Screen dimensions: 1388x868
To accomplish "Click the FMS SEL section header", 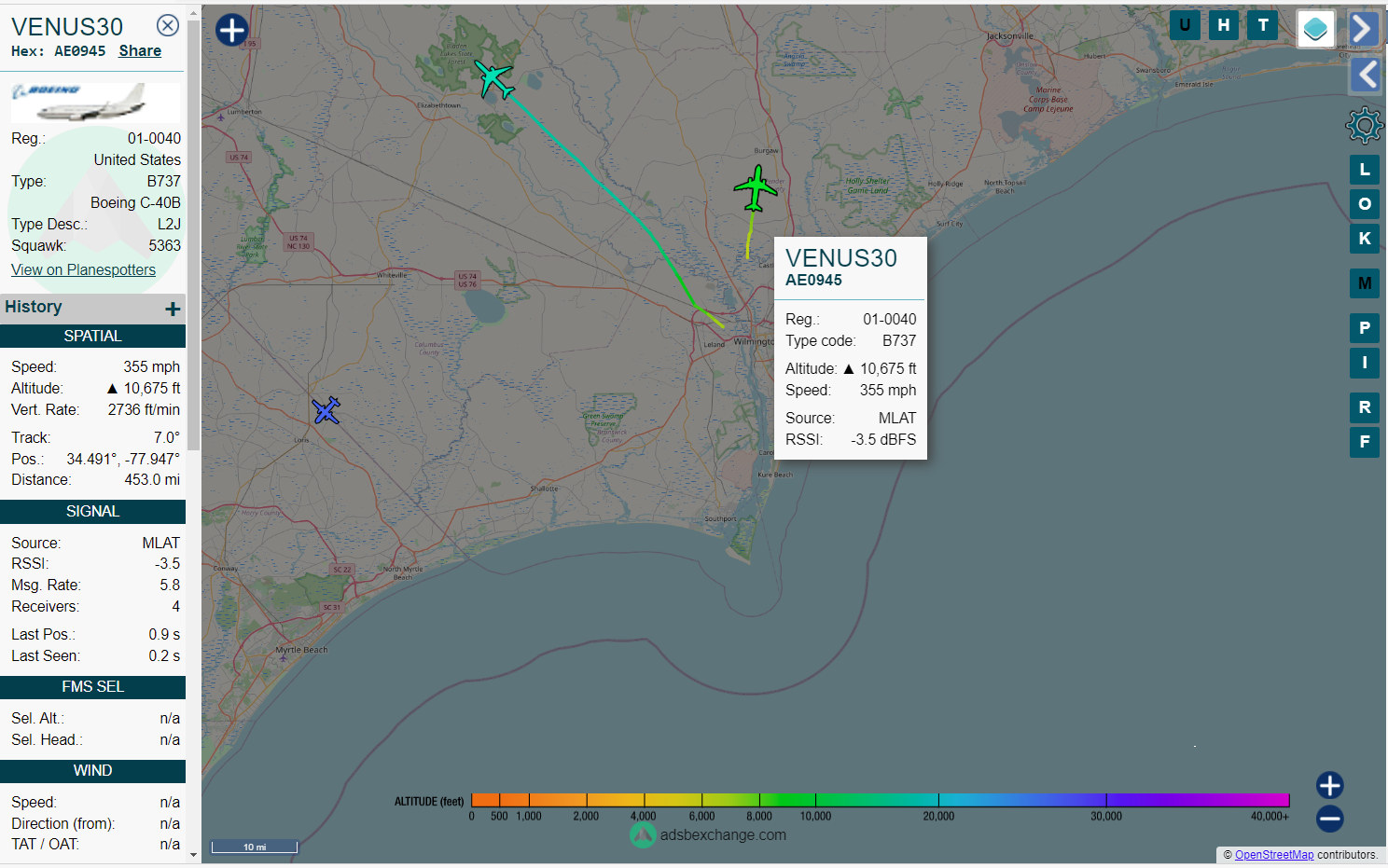I will (92, 687).
